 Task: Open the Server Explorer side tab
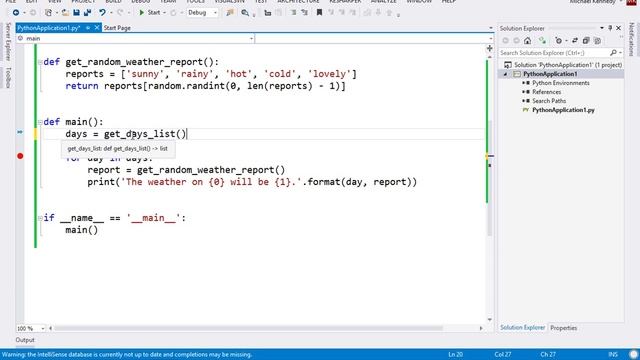(7, 42)
